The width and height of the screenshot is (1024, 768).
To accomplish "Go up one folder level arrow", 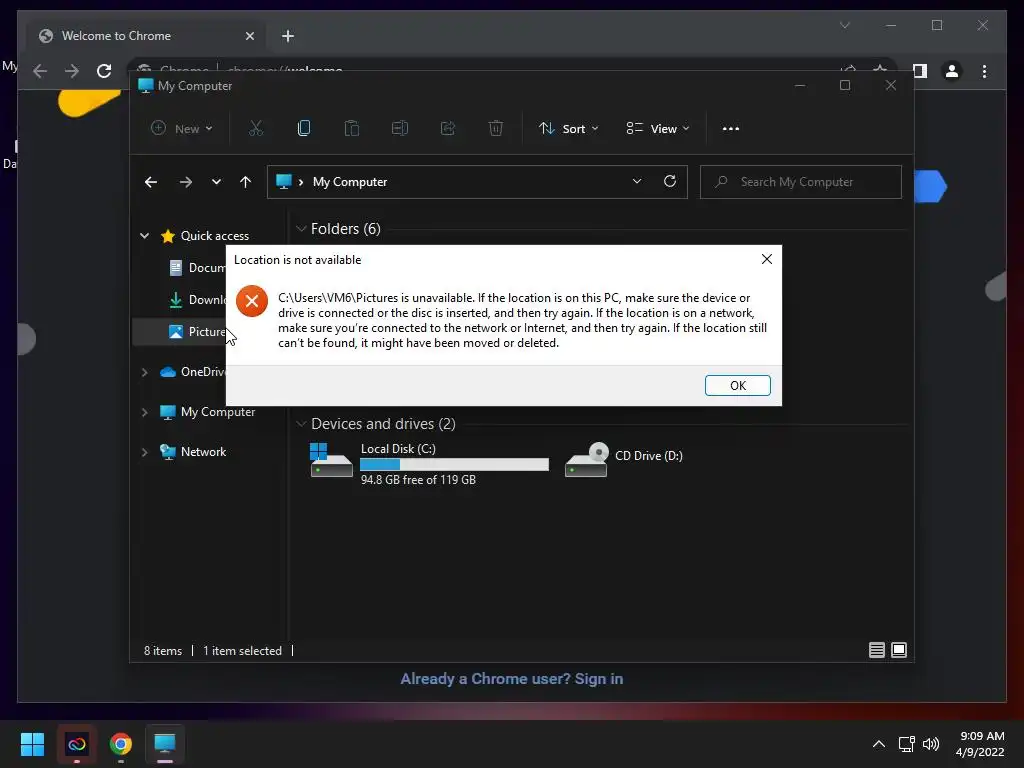I will point(246,182).
